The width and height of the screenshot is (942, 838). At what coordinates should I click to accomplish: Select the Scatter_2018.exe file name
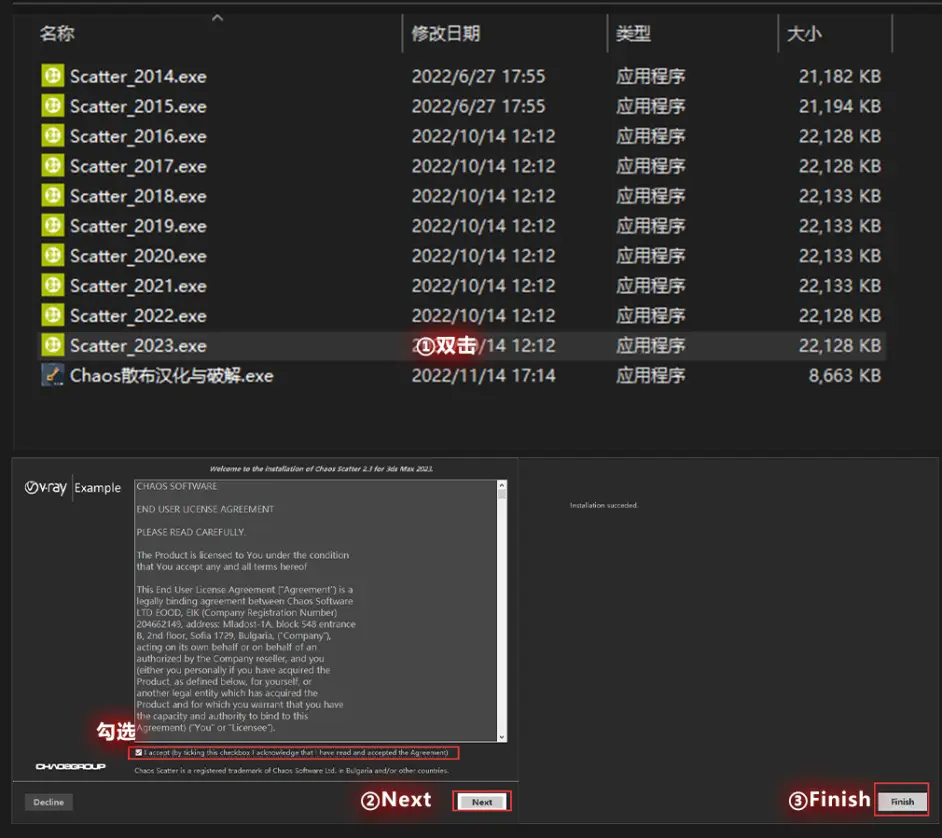138,196
